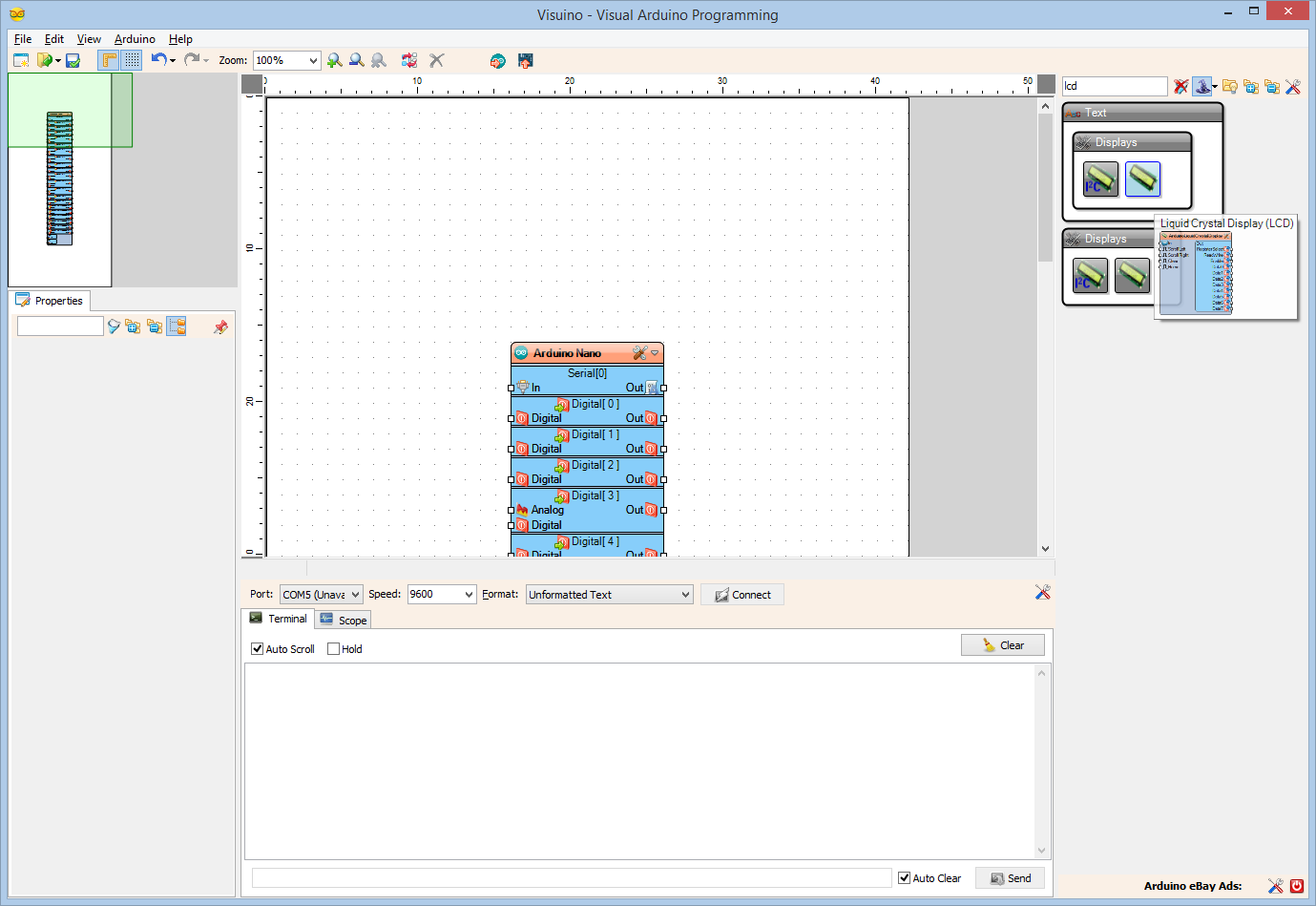Expand the Format dropdown
1316x906 pixels.
[685, 595]
